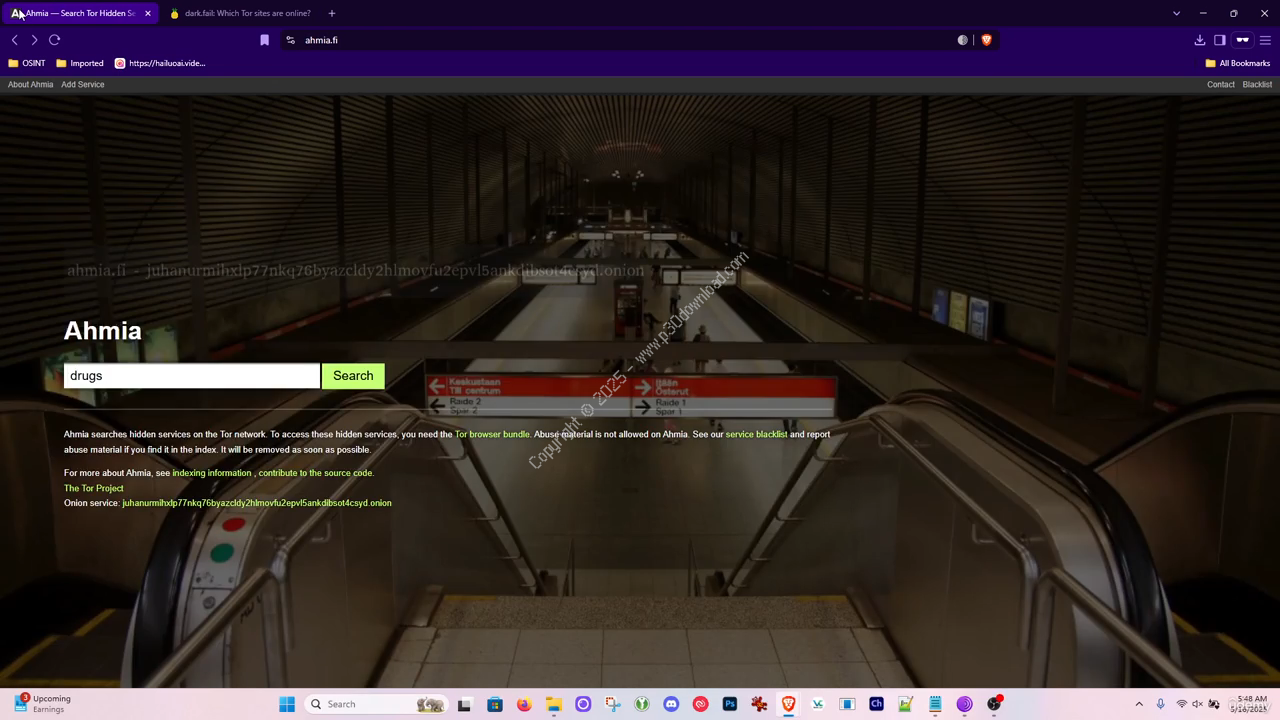
Task: Open the Brave VPN/Leo toolbar button
Action: tap(1242, 40)
